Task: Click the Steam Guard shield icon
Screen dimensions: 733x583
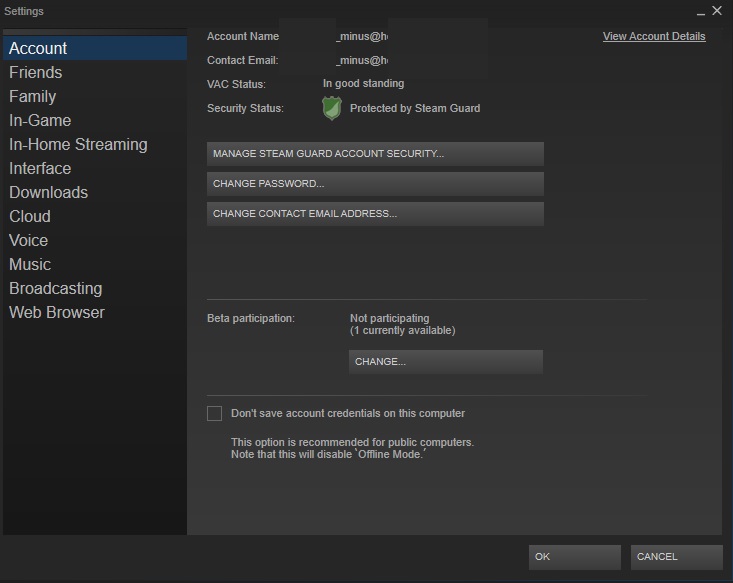Action: coord(332,108)
